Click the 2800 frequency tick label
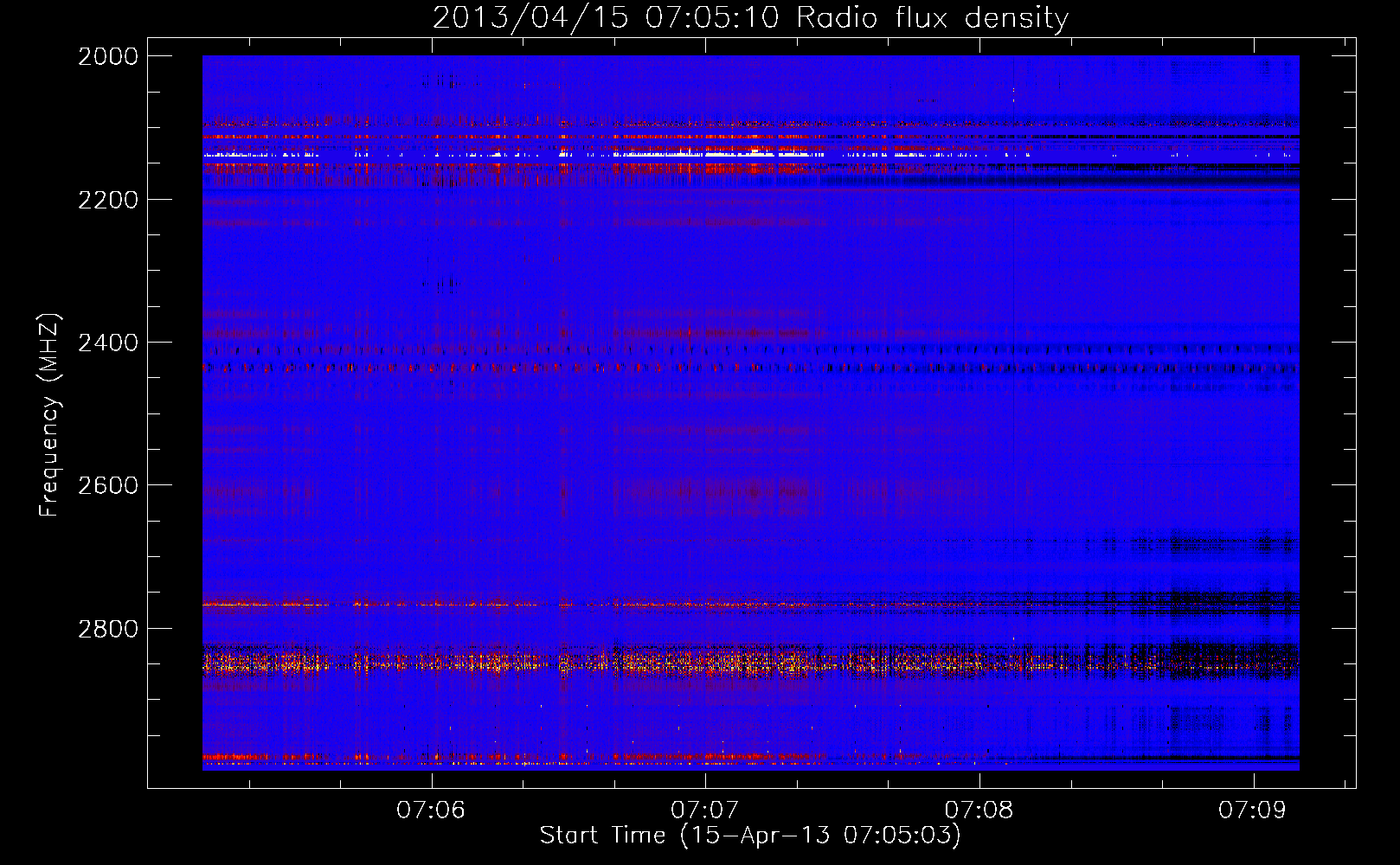Viewport: 1400px width, 865px height. point(108,629)
